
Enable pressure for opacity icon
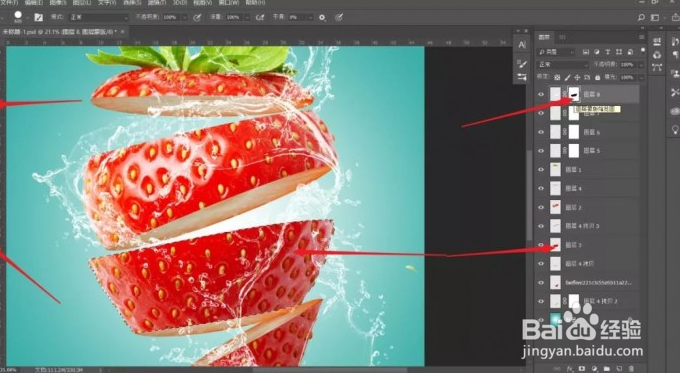(x=197, y=17)
